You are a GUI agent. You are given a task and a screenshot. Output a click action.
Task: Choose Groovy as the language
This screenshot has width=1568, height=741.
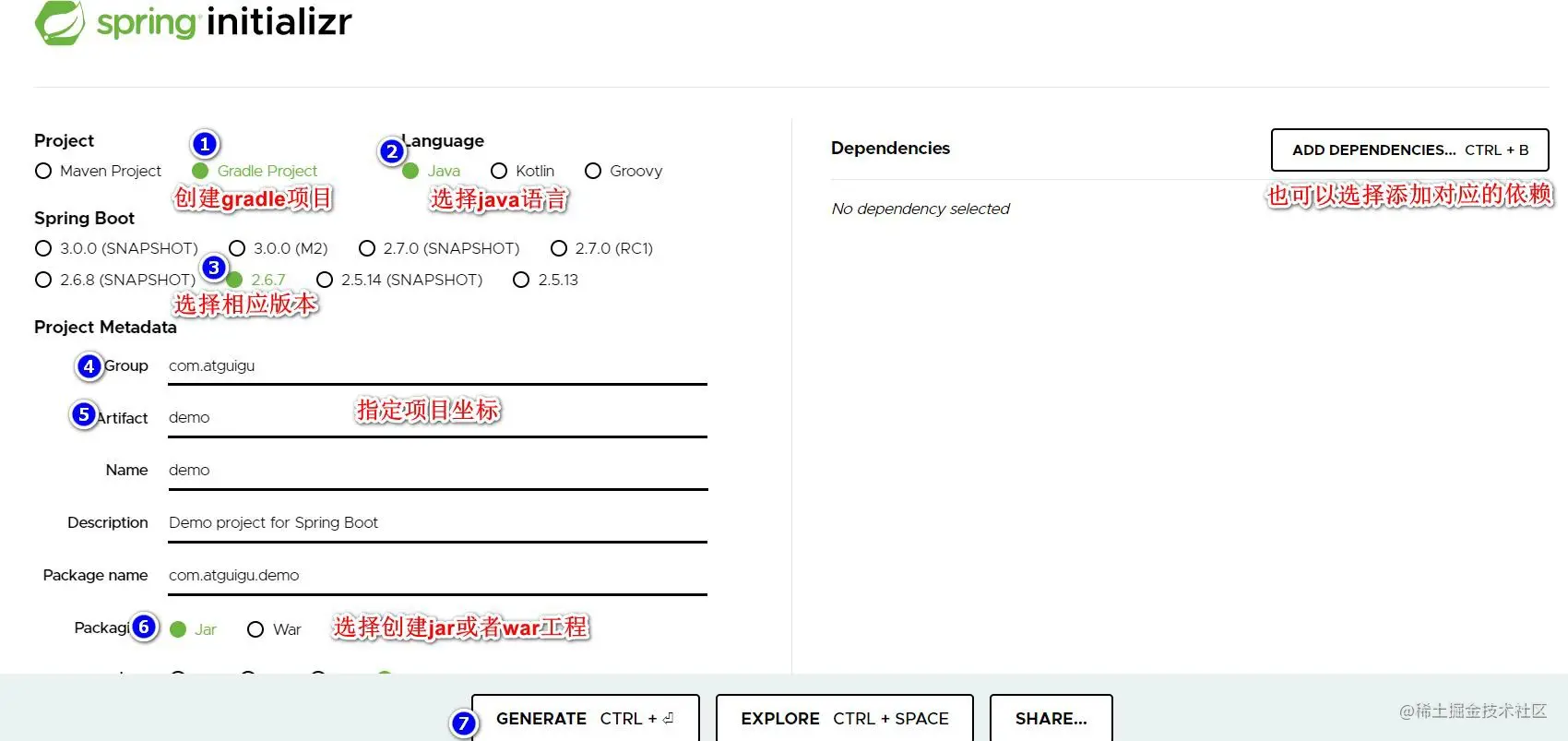pos(624,171)
